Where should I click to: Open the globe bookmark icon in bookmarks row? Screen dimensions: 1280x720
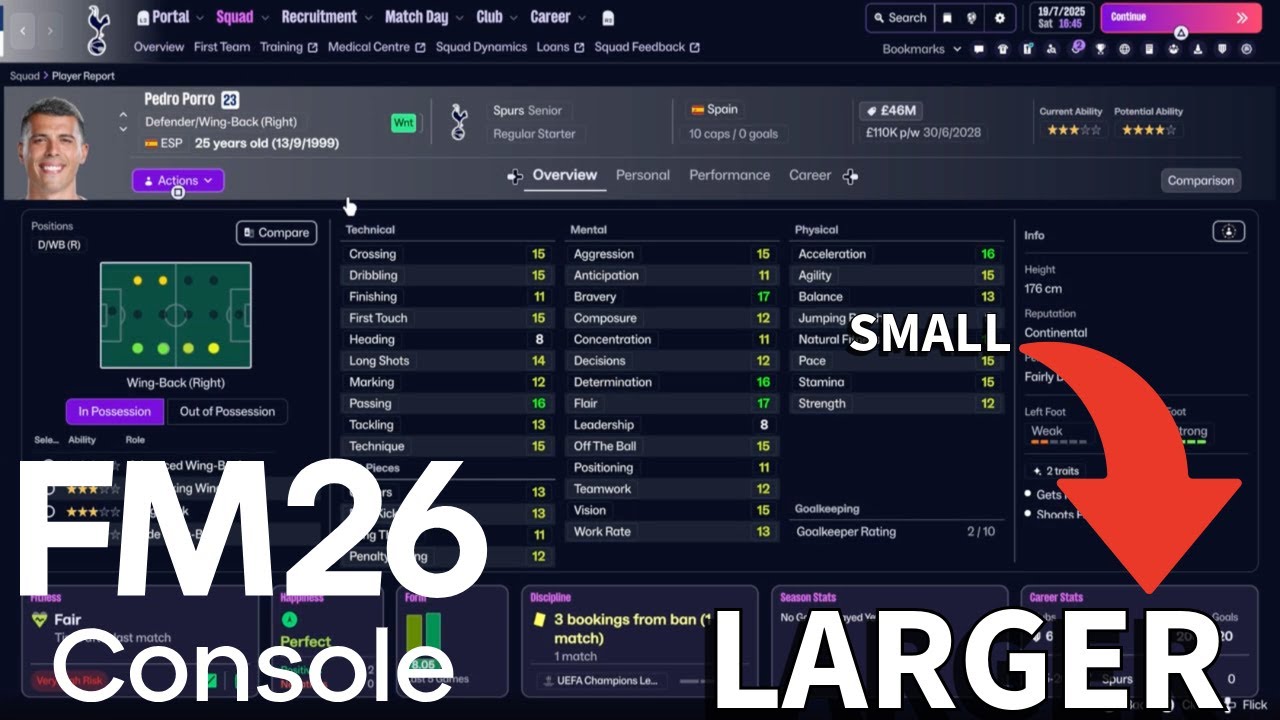(x=1125, y=49)
